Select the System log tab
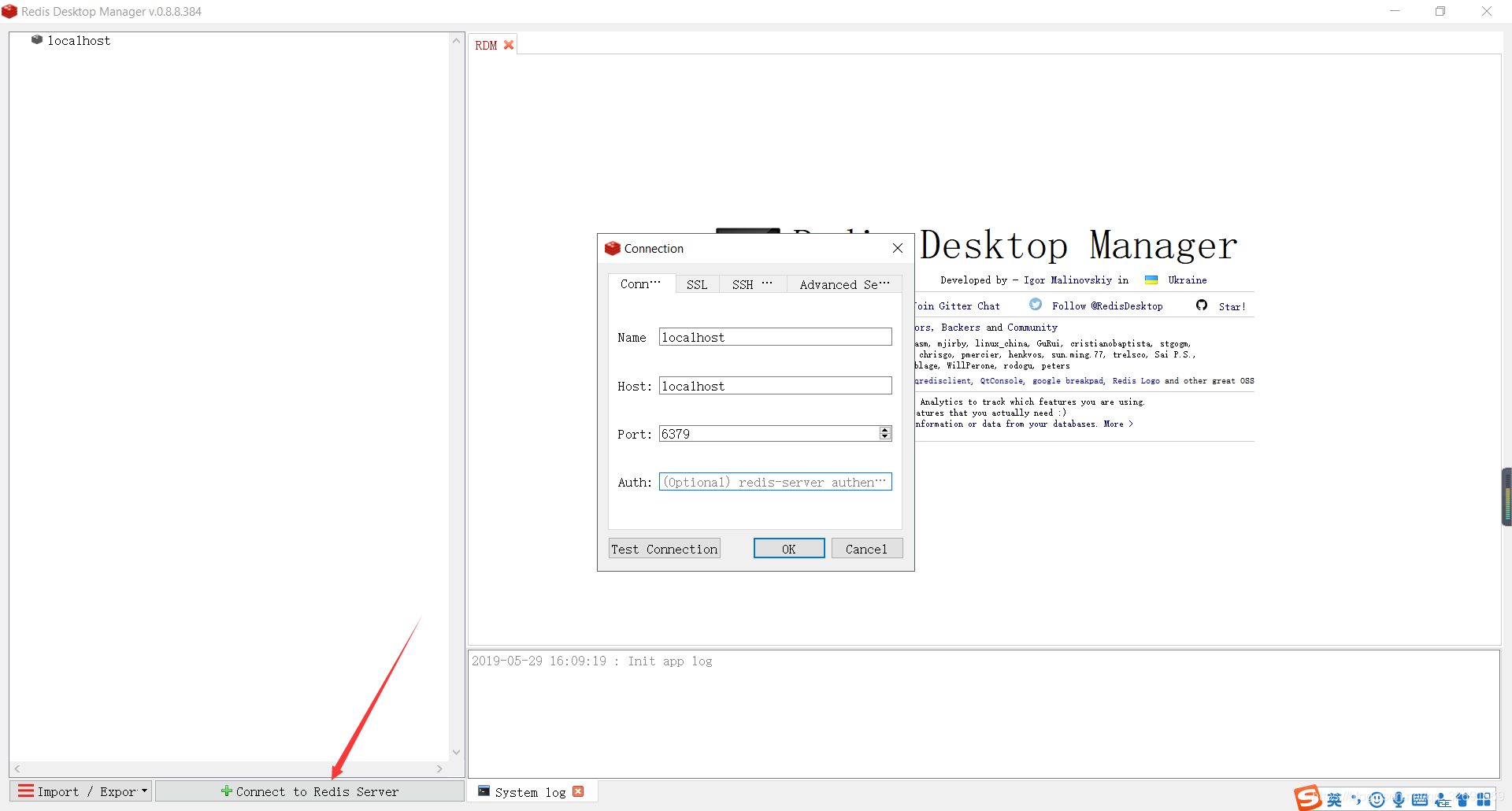 [x=532, y=792]
